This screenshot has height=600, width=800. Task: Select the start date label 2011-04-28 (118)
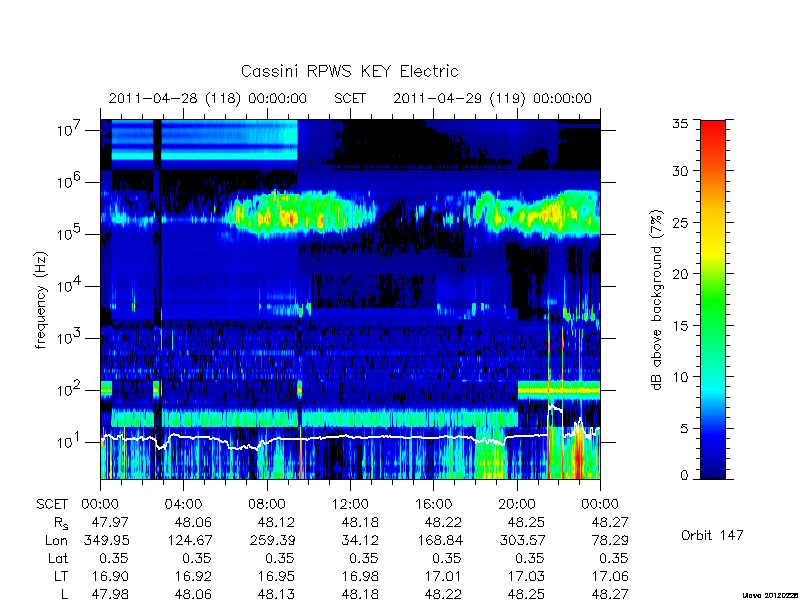(174, 98)
